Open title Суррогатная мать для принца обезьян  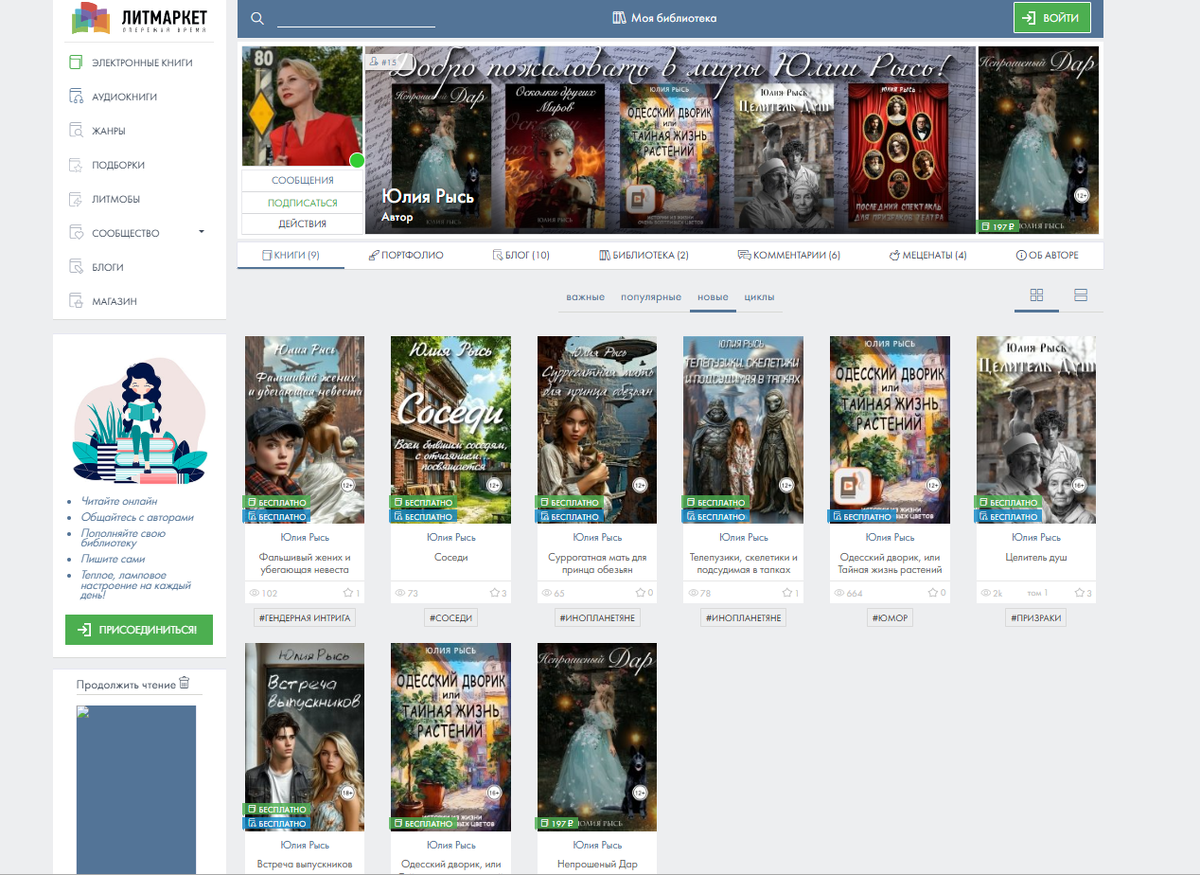click(597, 563)
